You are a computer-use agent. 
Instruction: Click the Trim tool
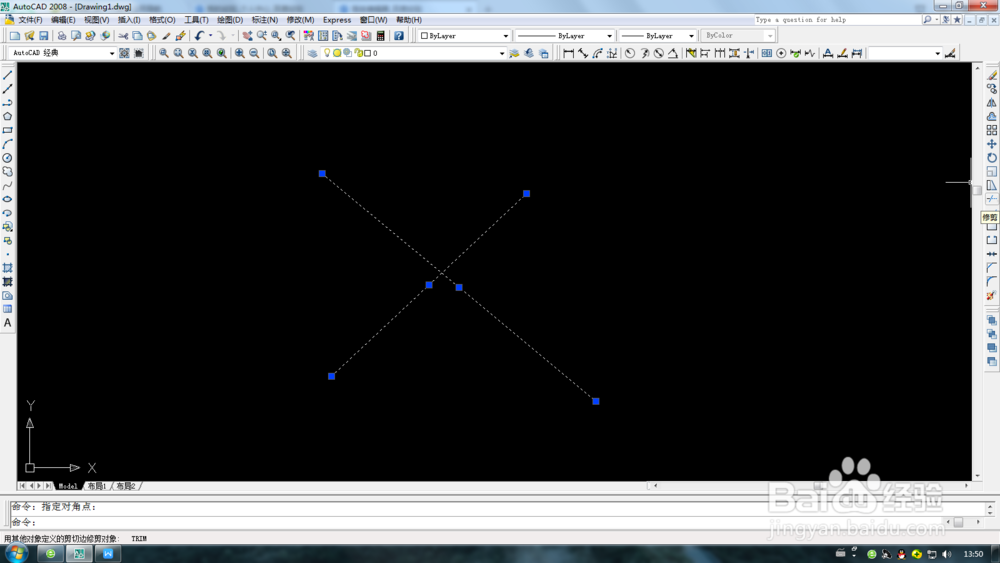pos(992,199)
